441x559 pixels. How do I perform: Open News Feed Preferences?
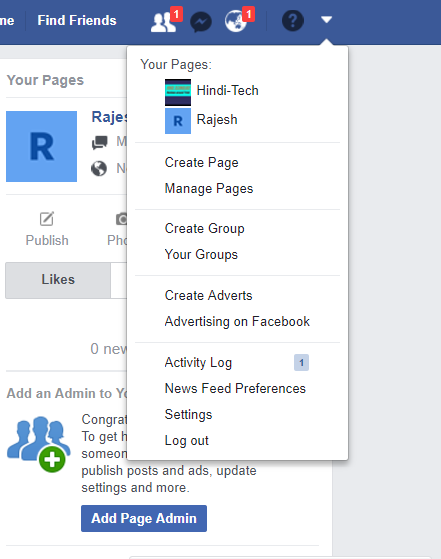(x=235, y=389)
